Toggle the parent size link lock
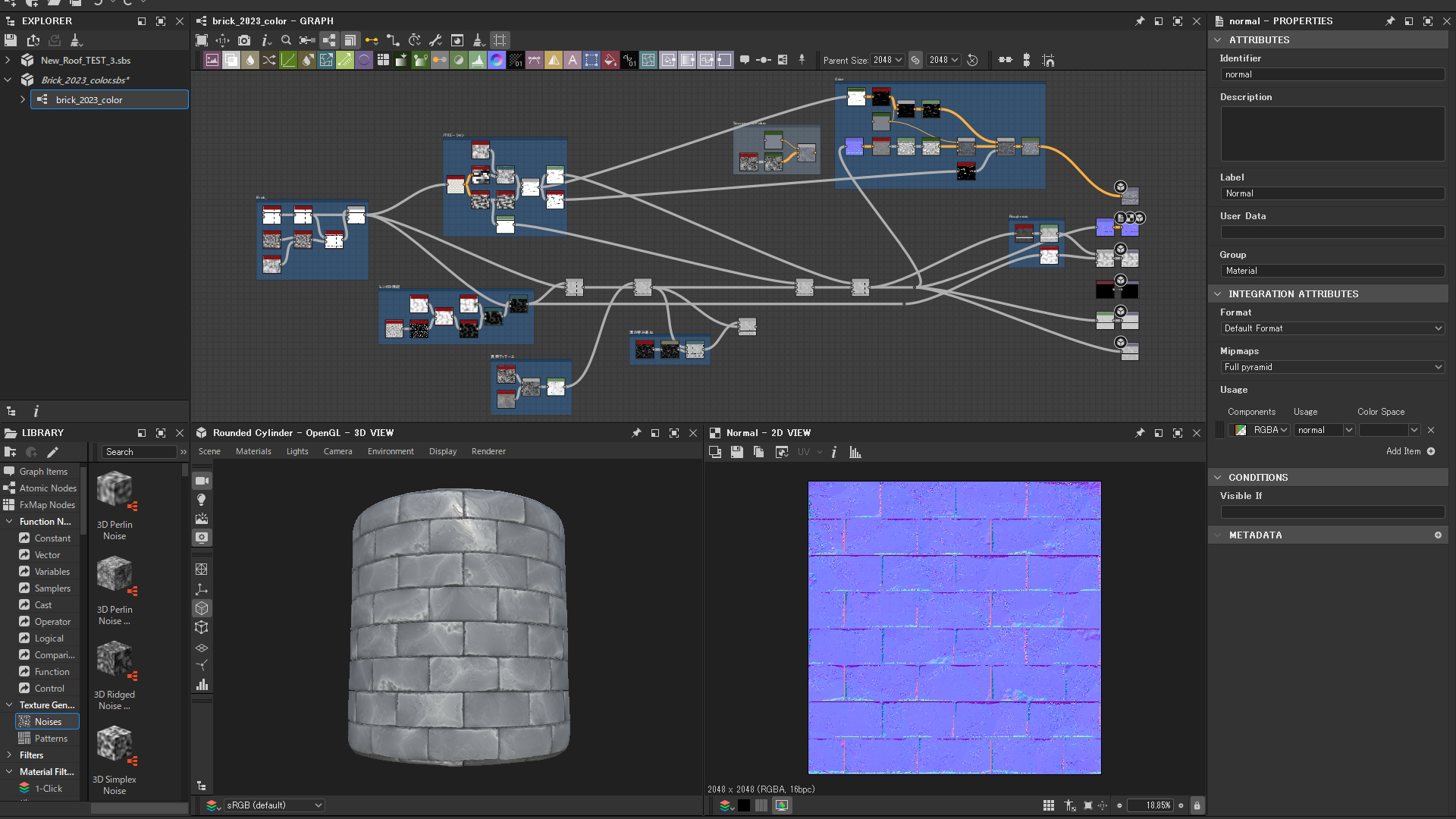Viewport: 1456px width, 819px height. click(x=915, y=60)
